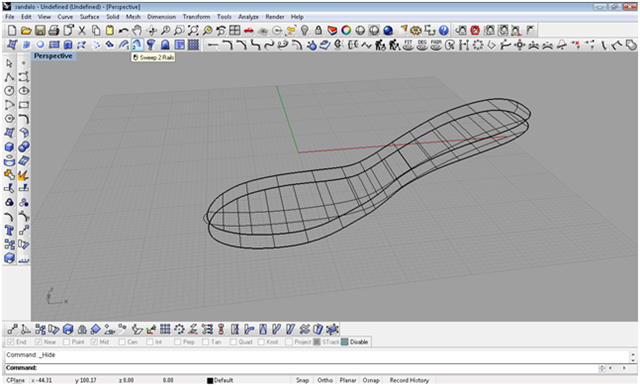Select the pointer selection tool

point(9,63)
